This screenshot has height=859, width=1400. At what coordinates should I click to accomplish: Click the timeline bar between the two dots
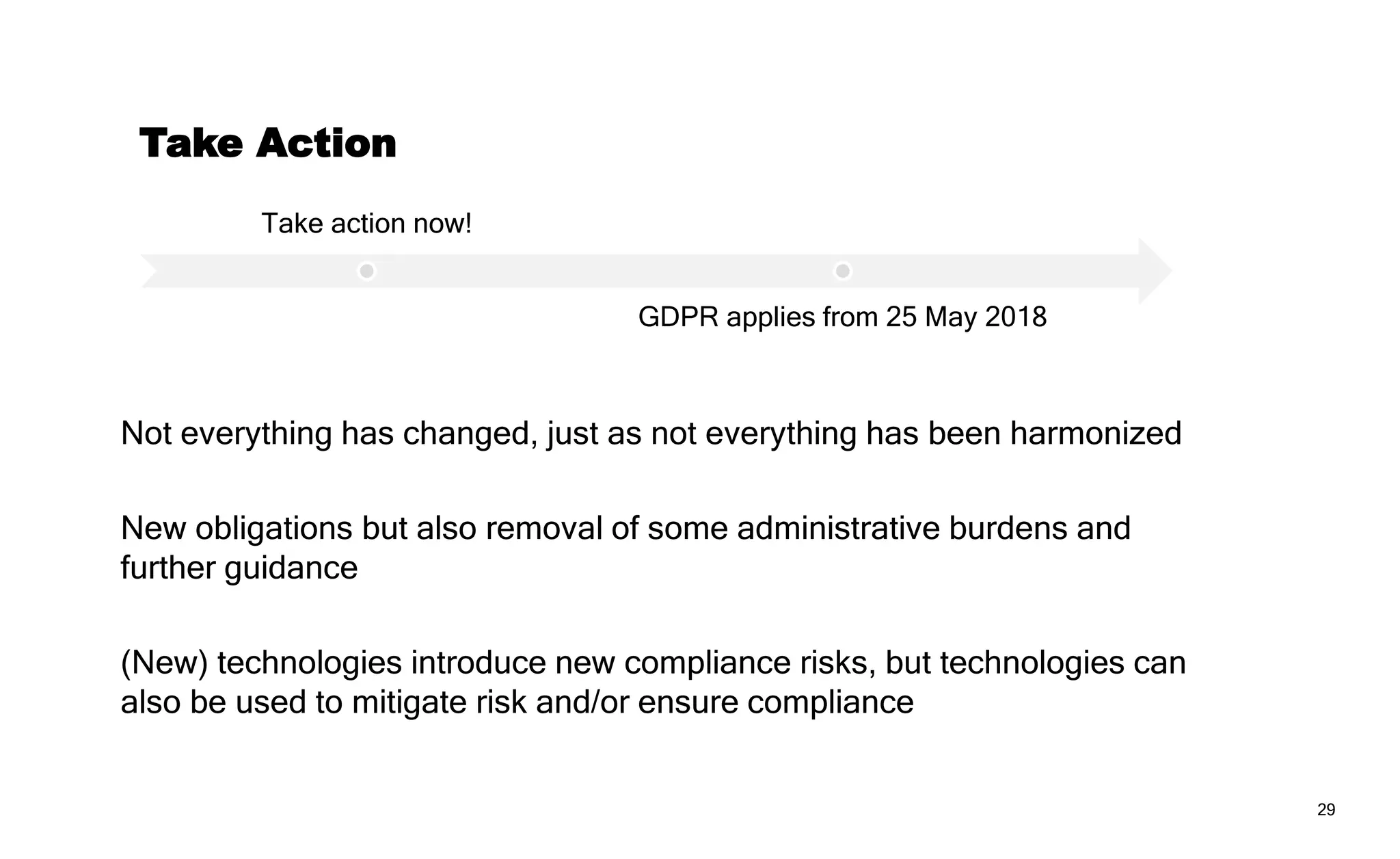pyautogui.click(x=605, y=272)
